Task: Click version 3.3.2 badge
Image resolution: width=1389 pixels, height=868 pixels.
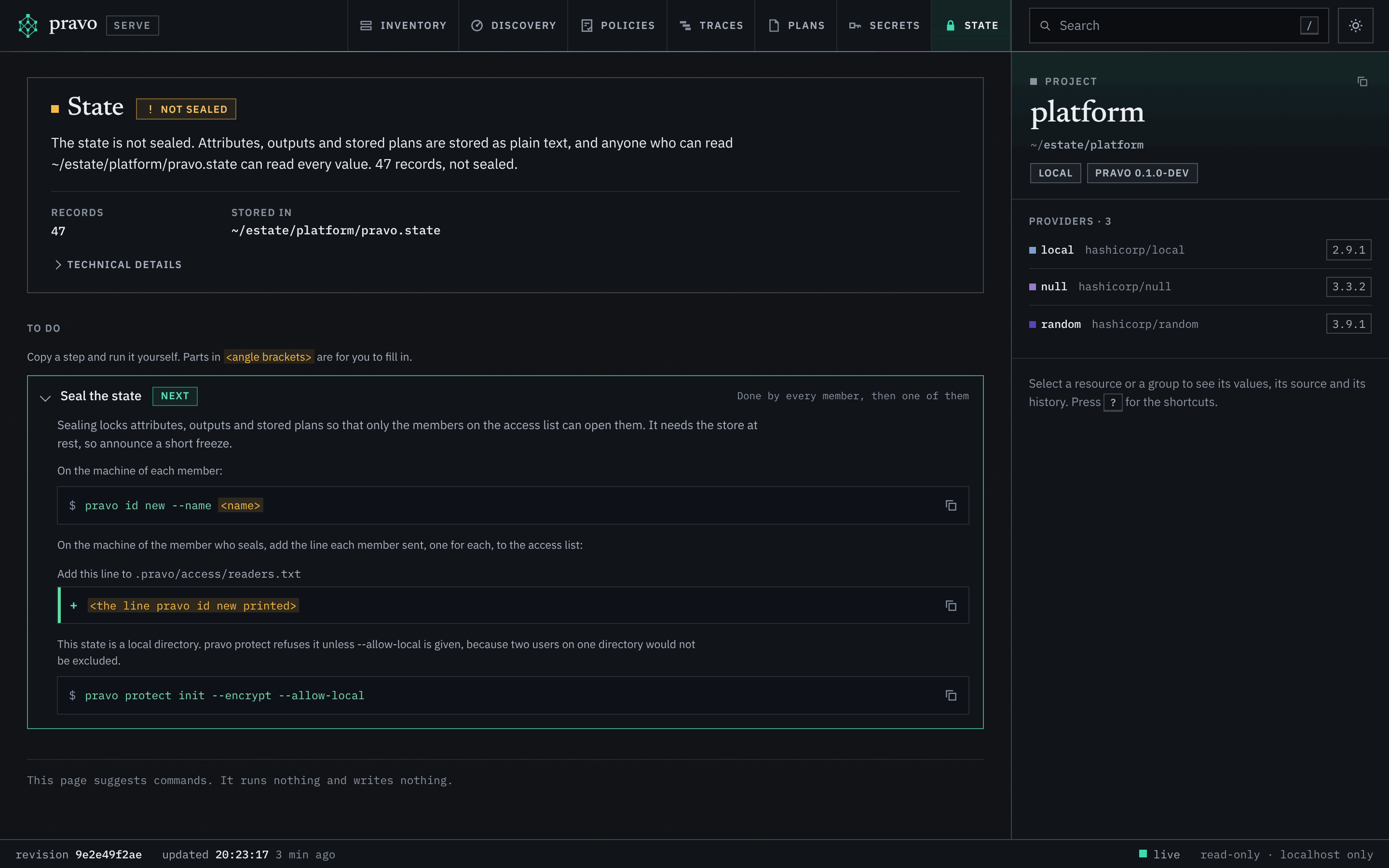Action: [x=1349, y=286]
